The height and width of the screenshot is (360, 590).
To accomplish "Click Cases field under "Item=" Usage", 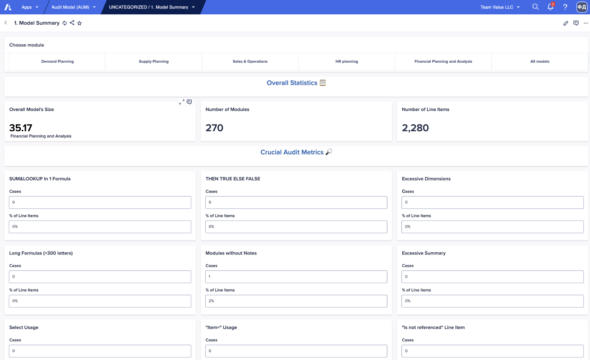I will tap(296, 351).
